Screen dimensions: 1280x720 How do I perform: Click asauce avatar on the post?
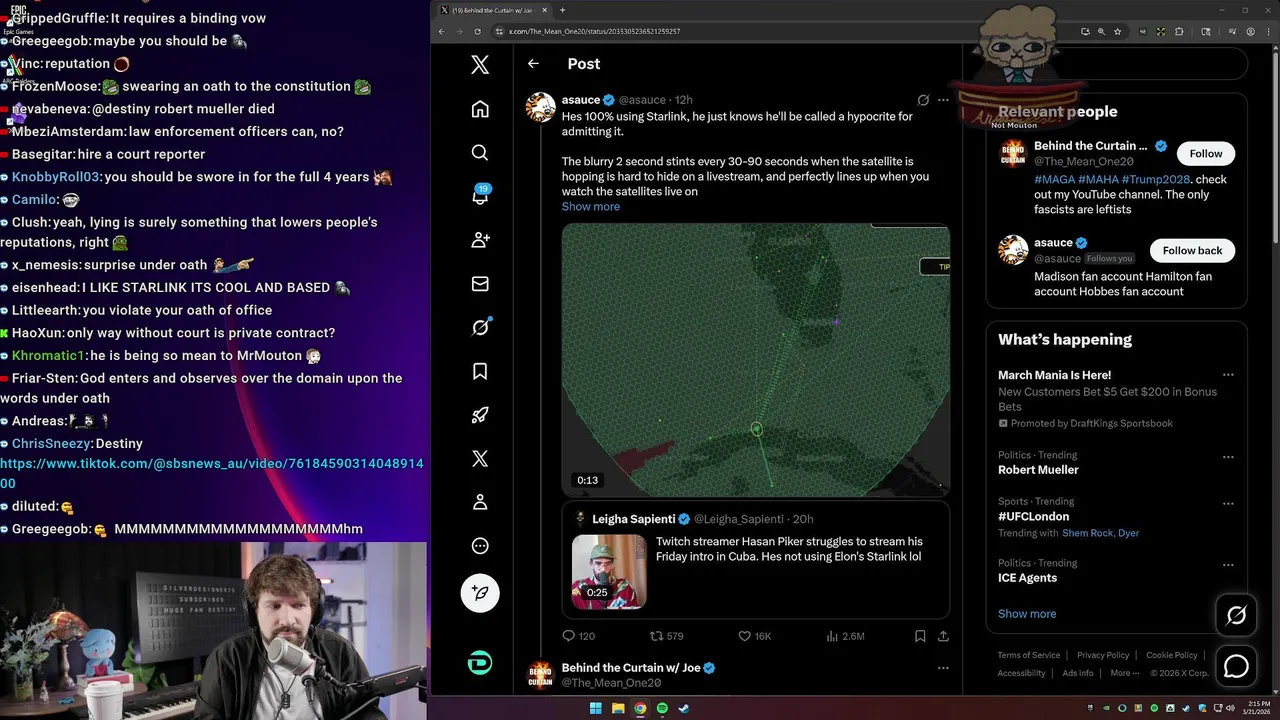point(541,107)
